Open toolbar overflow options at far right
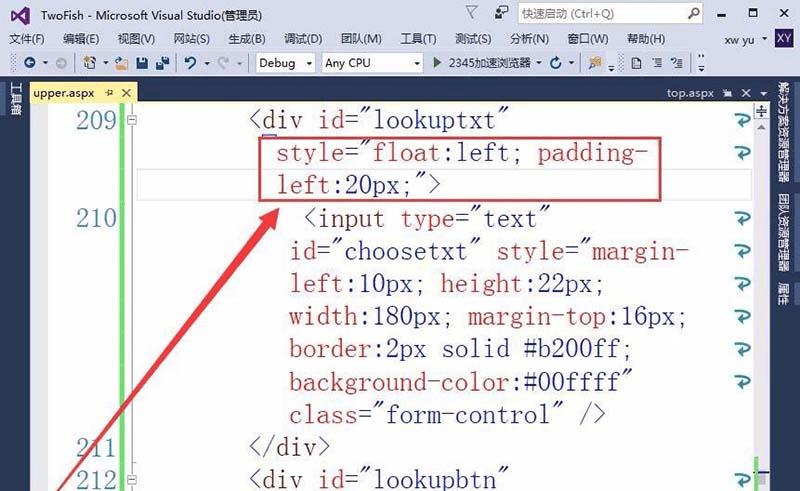Viewport: 800px width, 491px height. coord(701,63)
